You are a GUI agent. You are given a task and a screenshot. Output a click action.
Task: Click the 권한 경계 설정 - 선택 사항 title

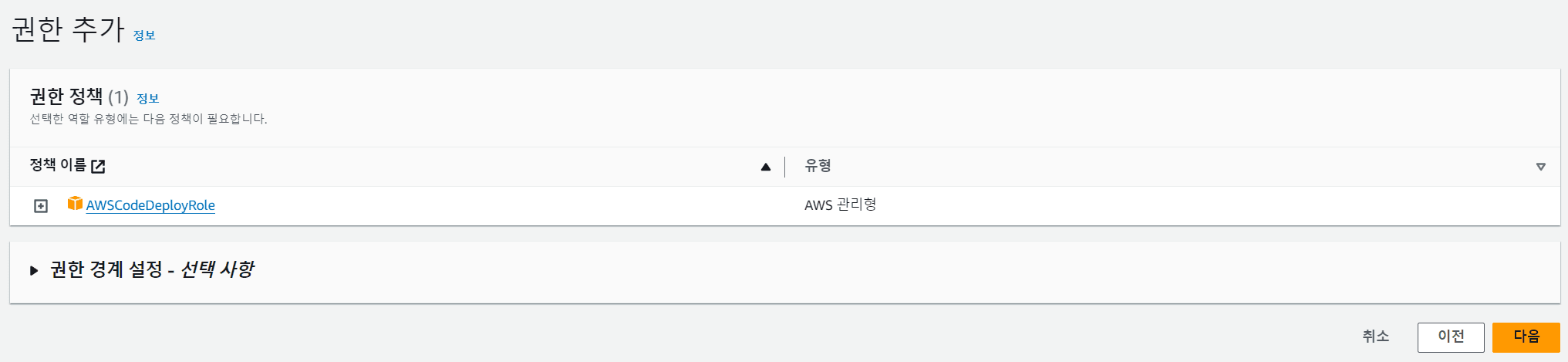coord(152,269)
